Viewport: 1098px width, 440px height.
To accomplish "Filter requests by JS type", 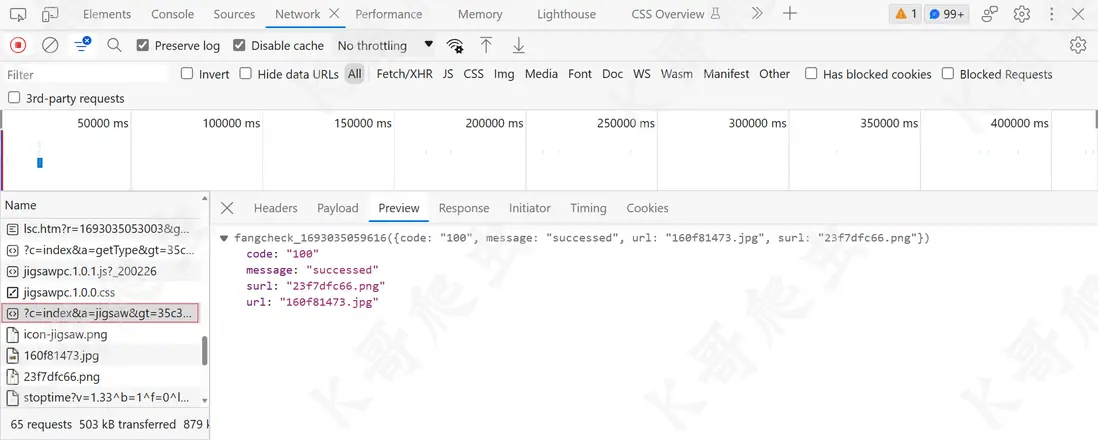I will (x=448, y=74).
